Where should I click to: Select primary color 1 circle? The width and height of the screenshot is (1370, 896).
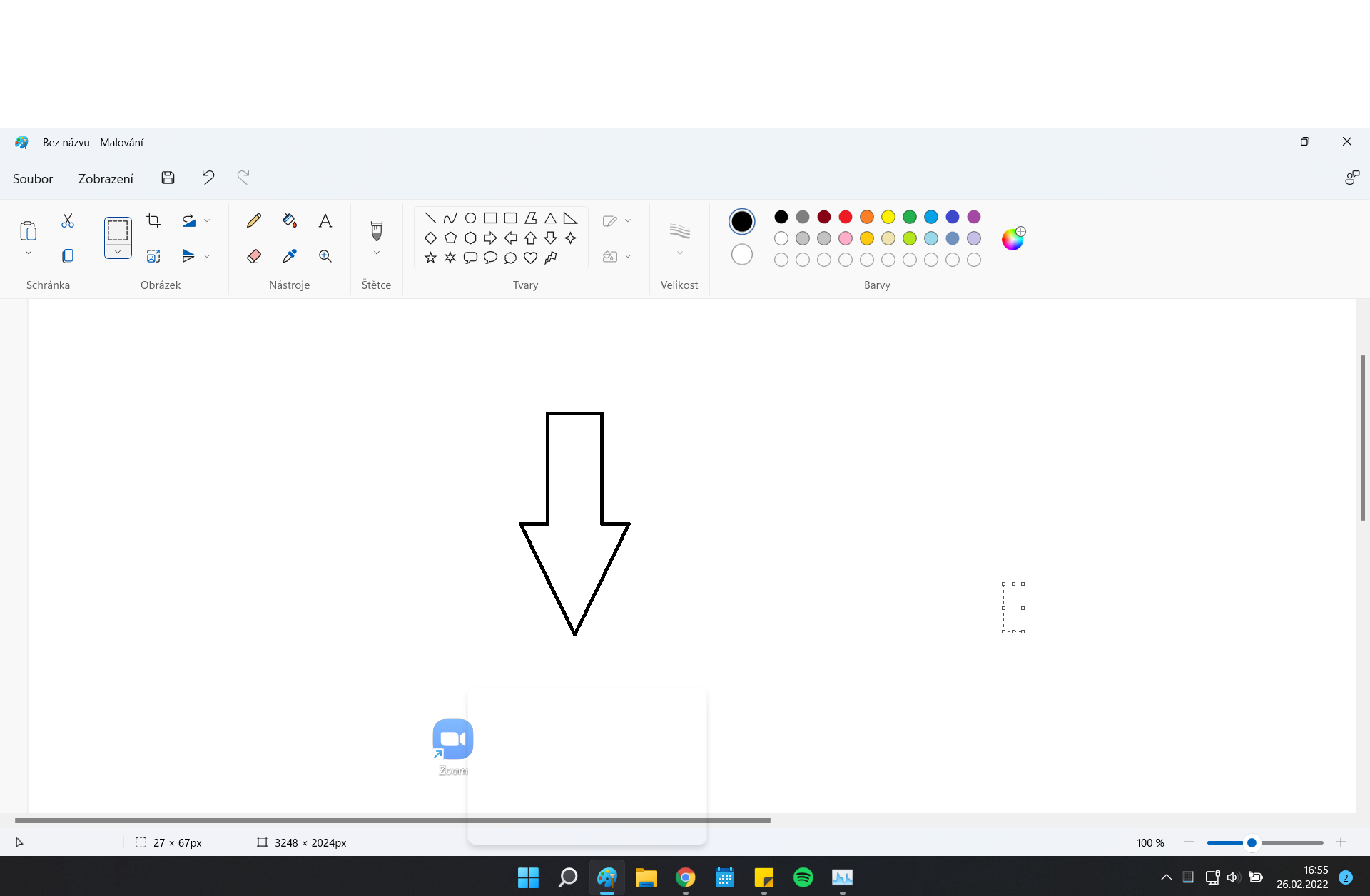click(741, 221)
